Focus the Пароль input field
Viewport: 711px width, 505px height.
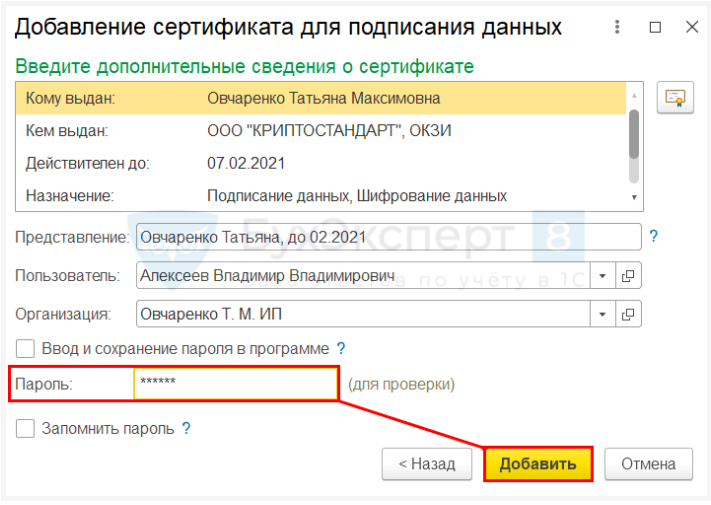coord(236,384)
